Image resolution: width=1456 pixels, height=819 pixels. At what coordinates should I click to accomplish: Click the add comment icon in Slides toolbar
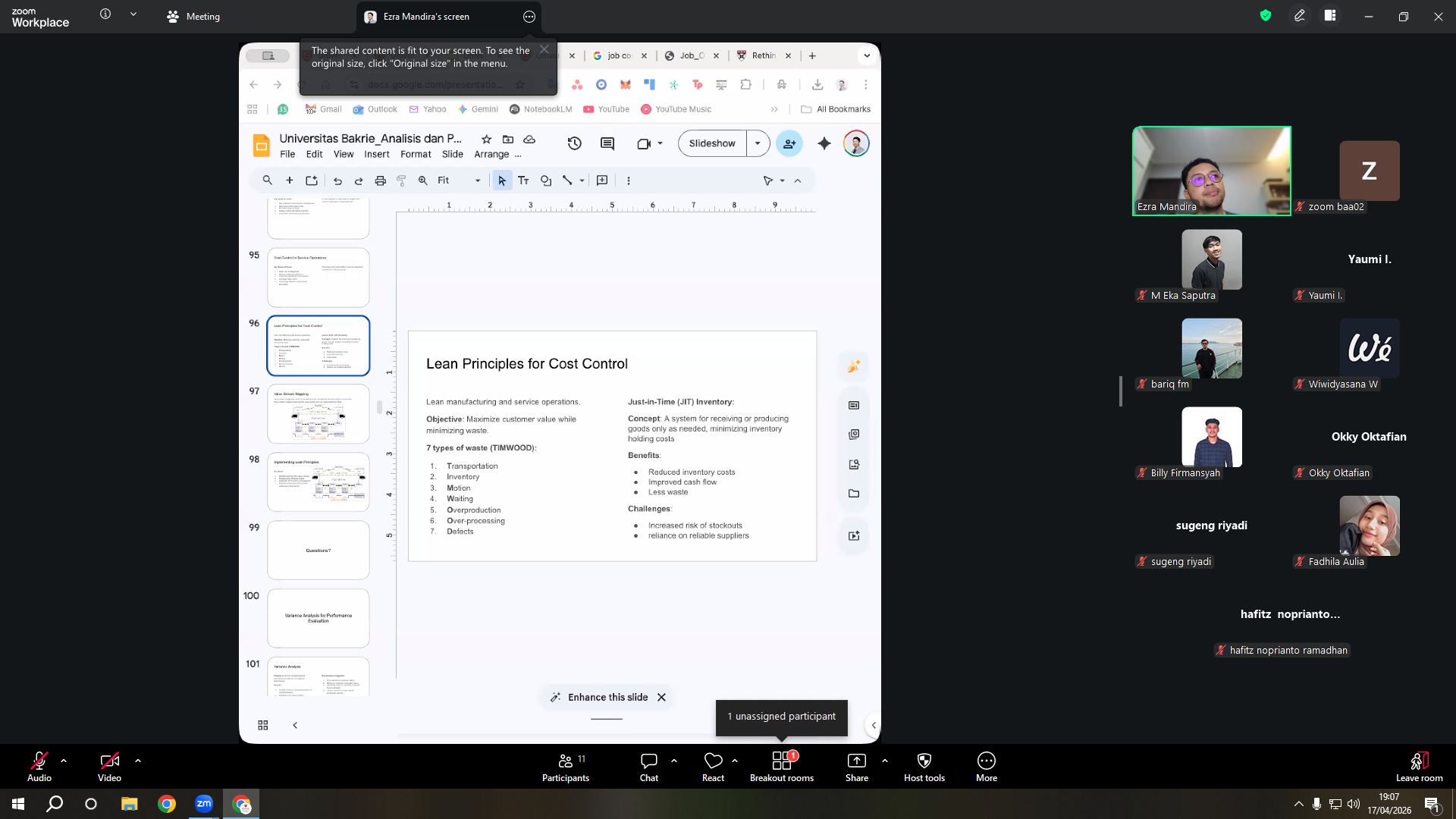(602, 180)
